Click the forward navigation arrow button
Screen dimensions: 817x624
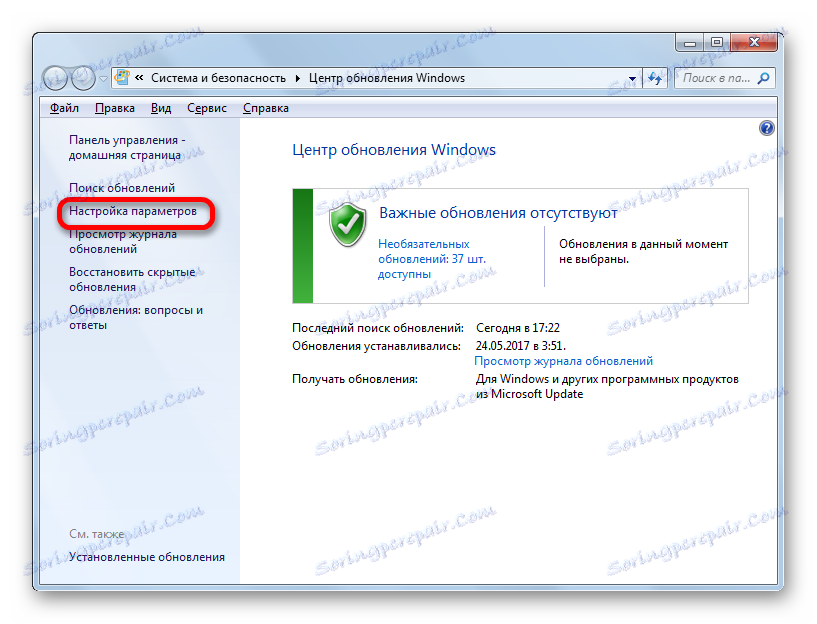[x=83, y=78]
